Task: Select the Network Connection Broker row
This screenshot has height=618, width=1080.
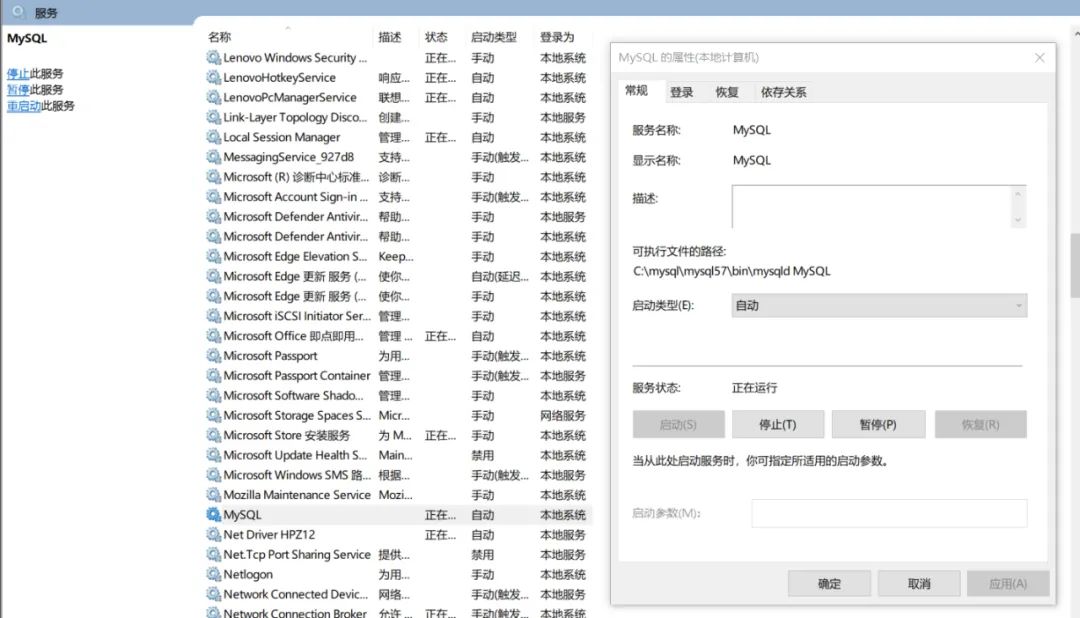Action: click(x=398, y=612)
